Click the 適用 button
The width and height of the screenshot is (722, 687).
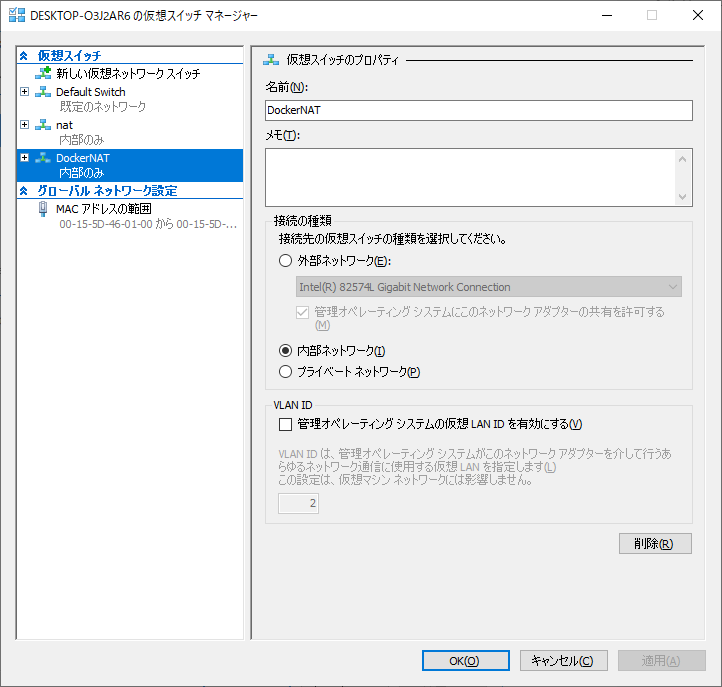pos(662,661)
